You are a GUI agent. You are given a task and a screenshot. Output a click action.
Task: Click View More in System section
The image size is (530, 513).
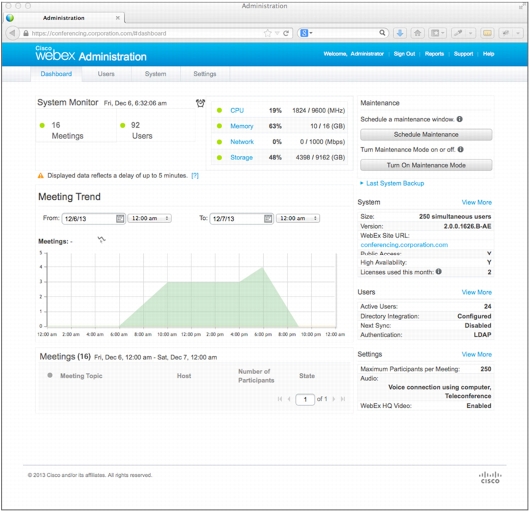coord(477,202)
